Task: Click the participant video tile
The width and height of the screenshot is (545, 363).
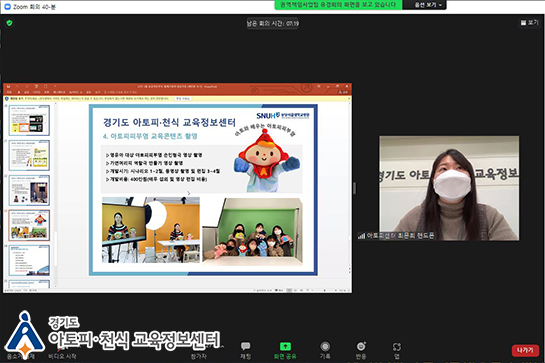Action: point(449,188)
